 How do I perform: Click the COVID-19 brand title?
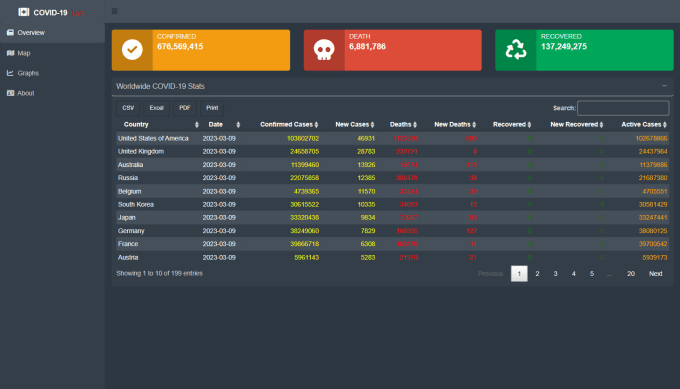coord(50,13)
